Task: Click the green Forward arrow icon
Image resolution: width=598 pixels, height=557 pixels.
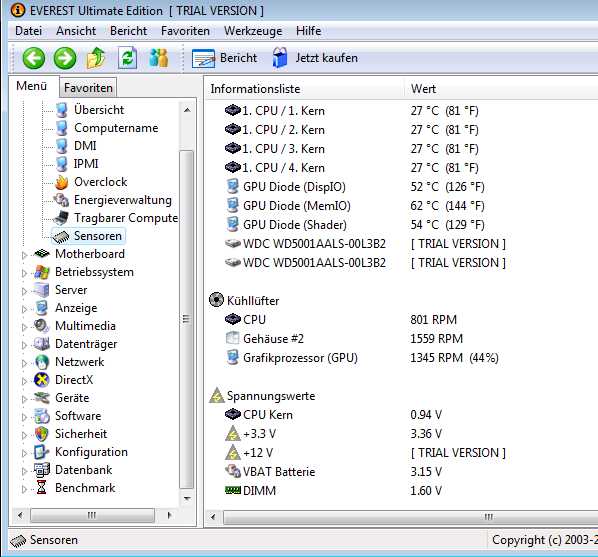Action: click(65, 58)
